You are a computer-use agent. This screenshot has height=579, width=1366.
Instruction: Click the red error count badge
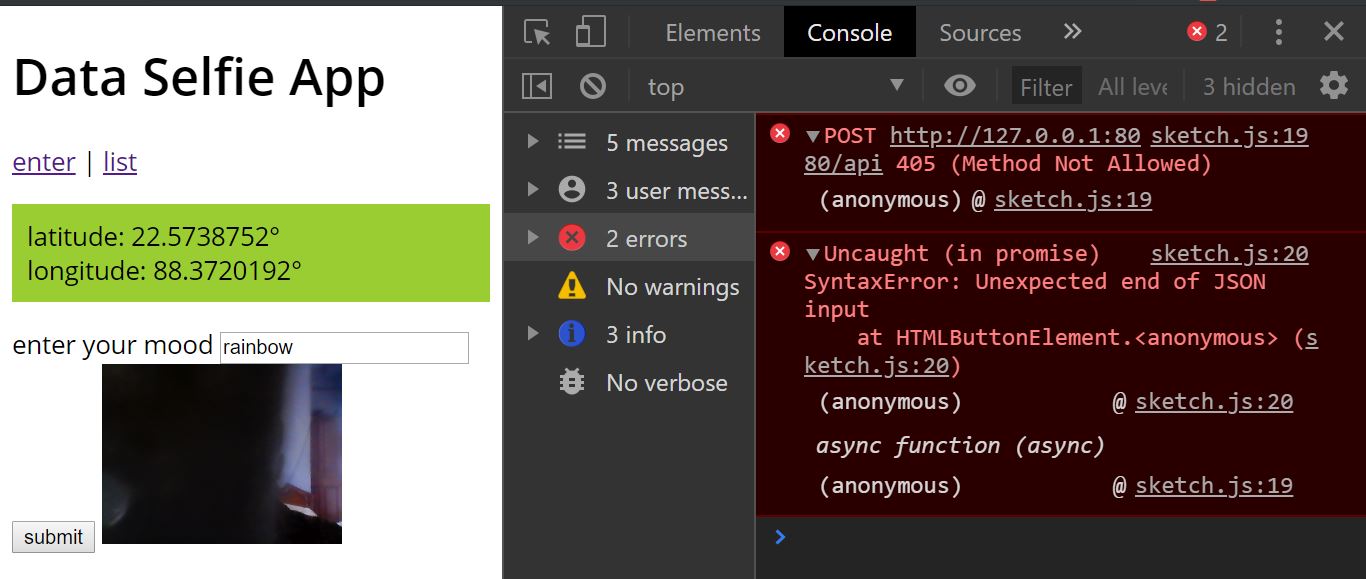pyautogui.click(x=1207, y=33)
